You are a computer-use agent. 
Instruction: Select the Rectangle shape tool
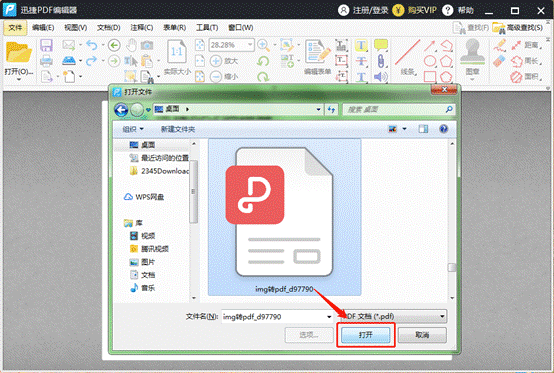[x=430, y=77]
